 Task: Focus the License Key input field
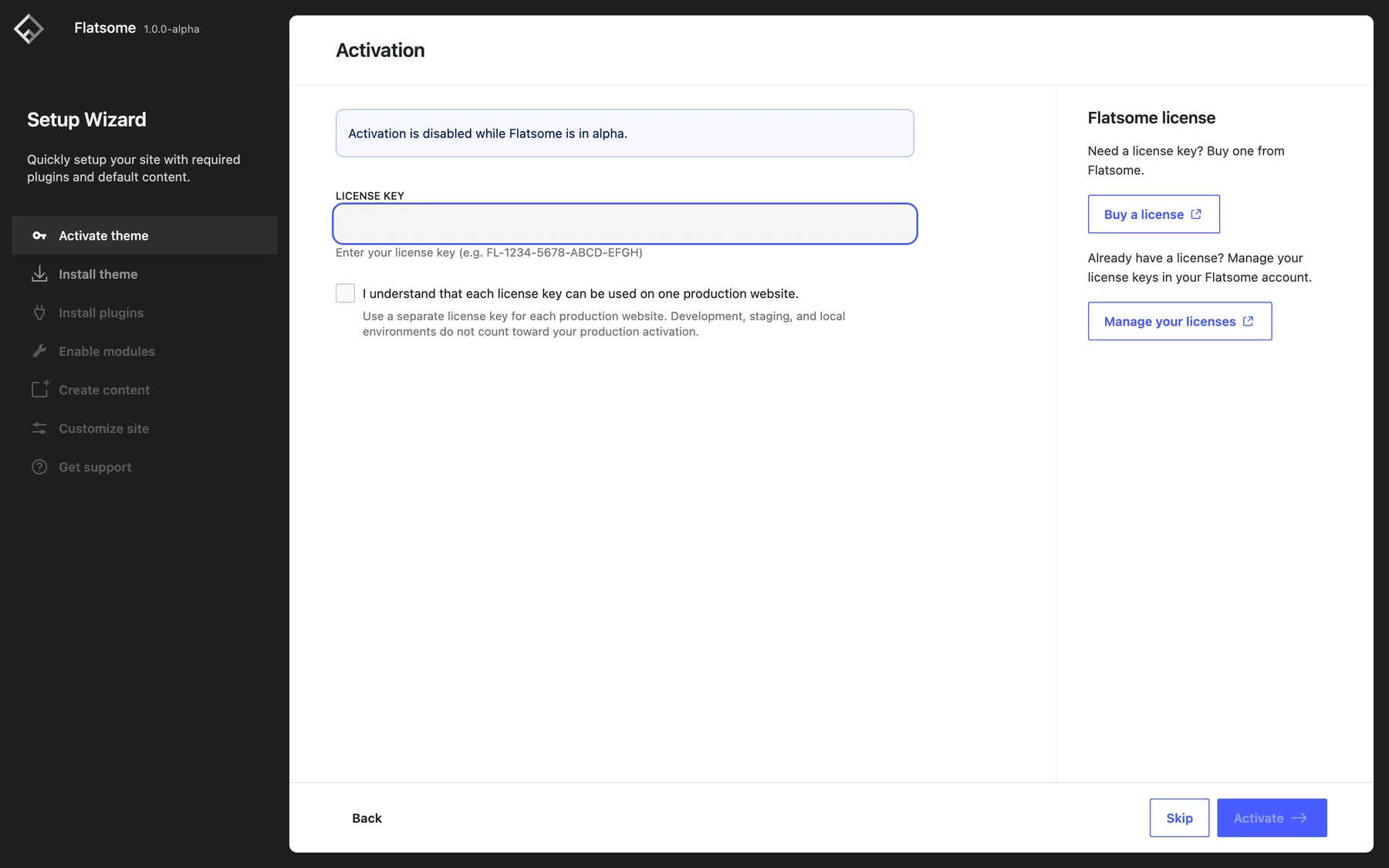[x=625, y=224]
